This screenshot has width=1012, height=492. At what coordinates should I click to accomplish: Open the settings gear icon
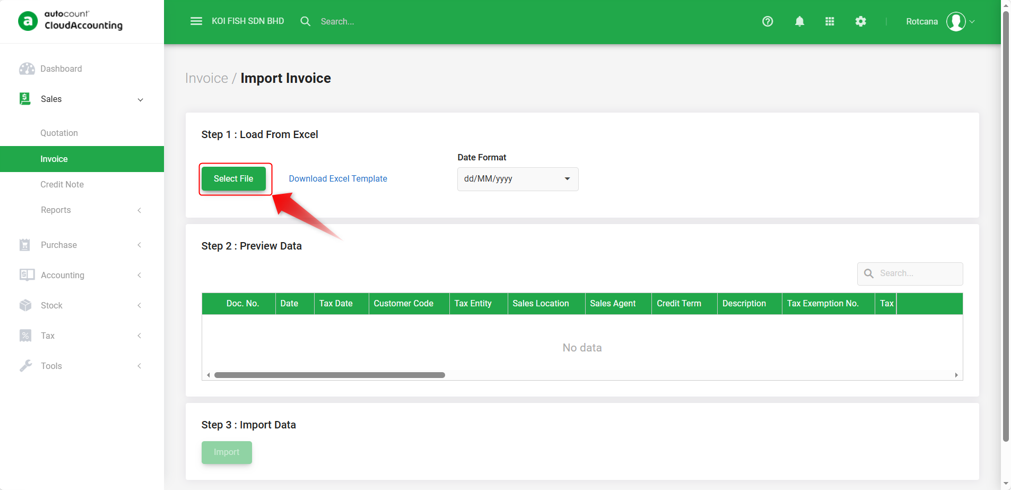(x=860, y=21)
